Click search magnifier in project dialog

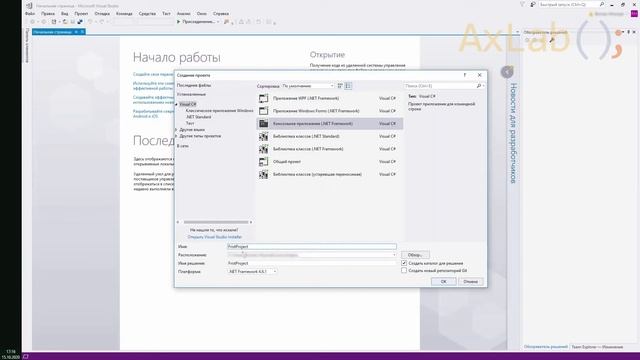coord(478,86)
